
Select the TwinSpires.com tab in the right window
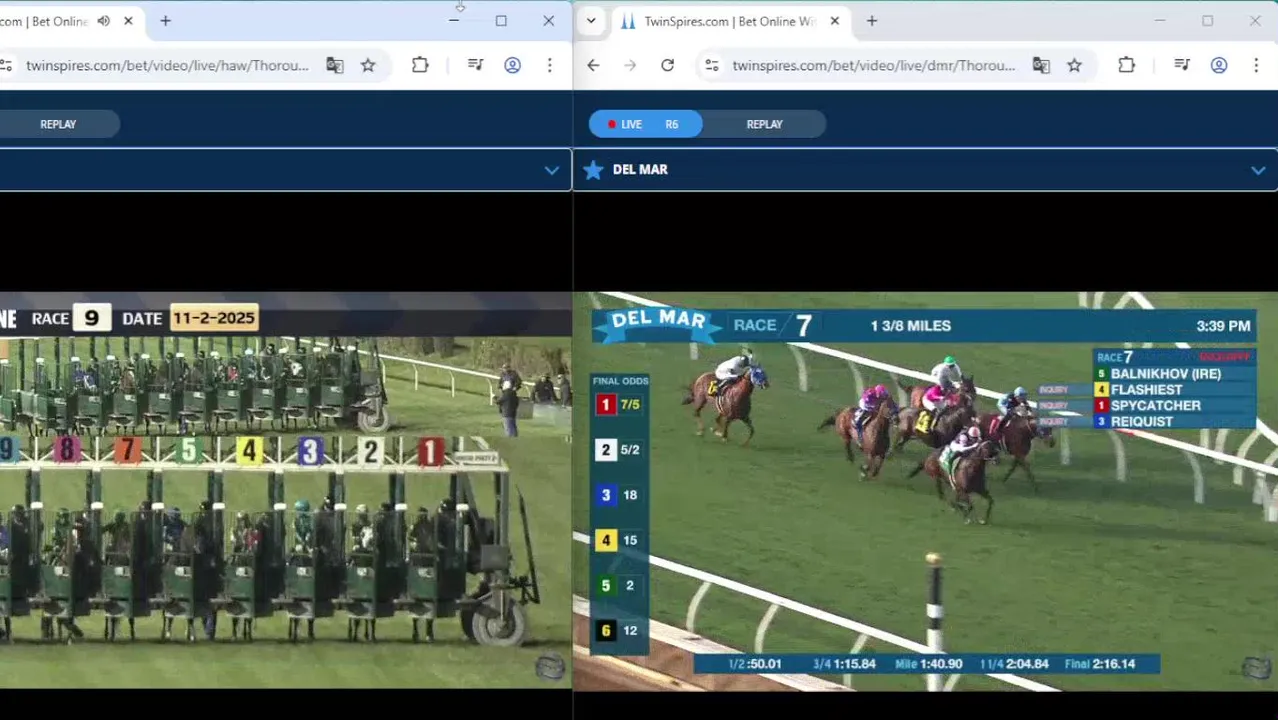pos(729,21)
